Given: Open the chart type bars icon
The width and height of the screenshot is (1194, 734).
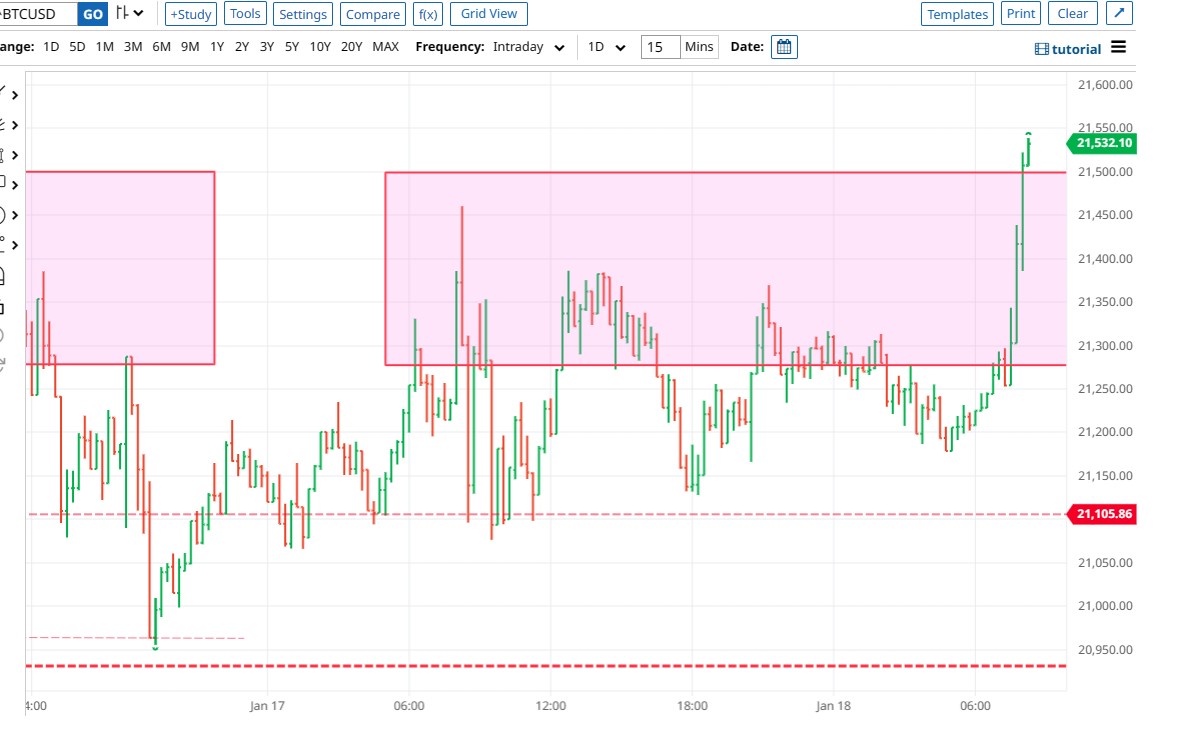Looking at the screenshot, I should [122, 13].
